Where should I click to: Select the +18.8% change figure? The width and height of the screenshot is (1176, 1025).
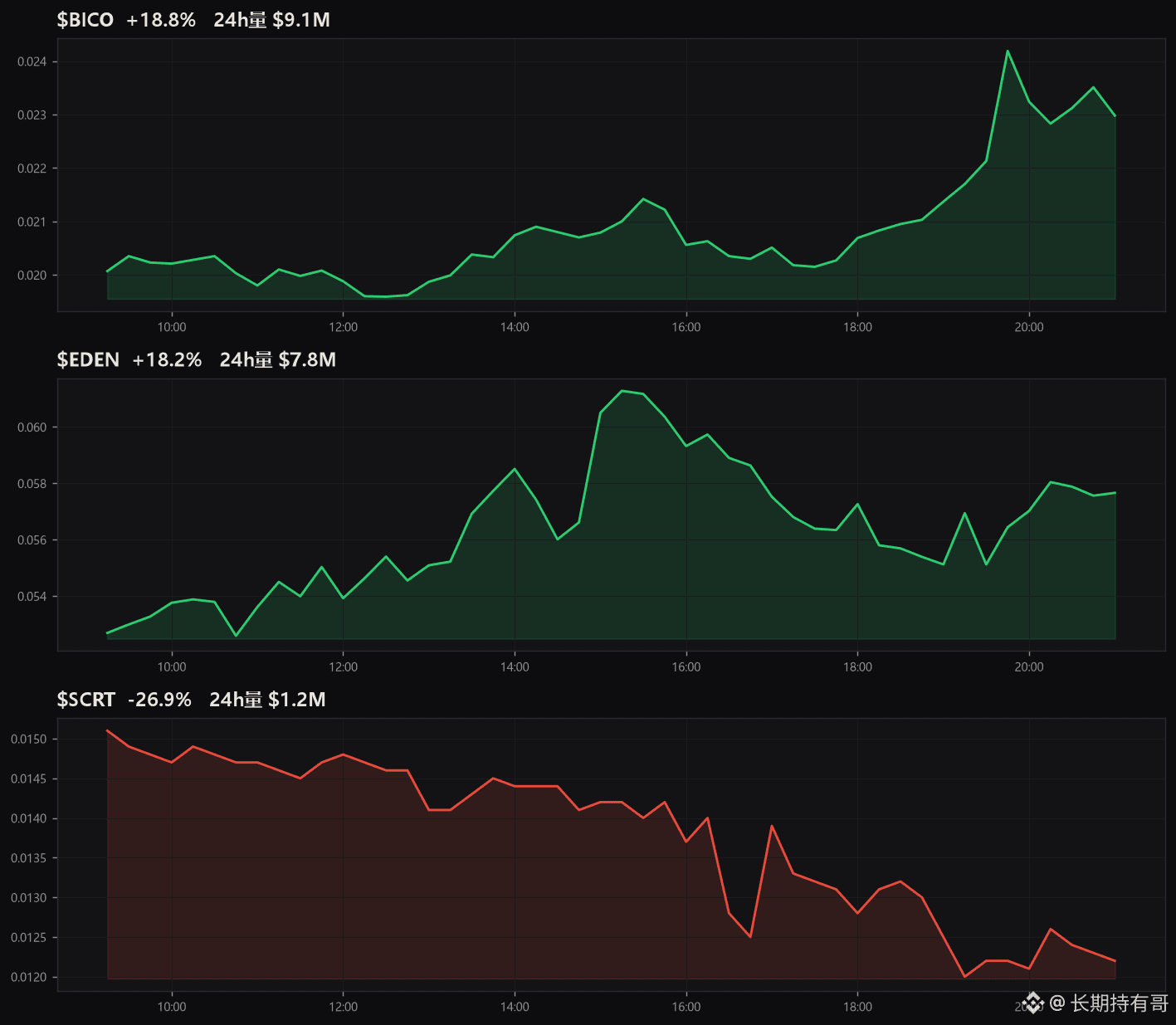pos(161,20)
